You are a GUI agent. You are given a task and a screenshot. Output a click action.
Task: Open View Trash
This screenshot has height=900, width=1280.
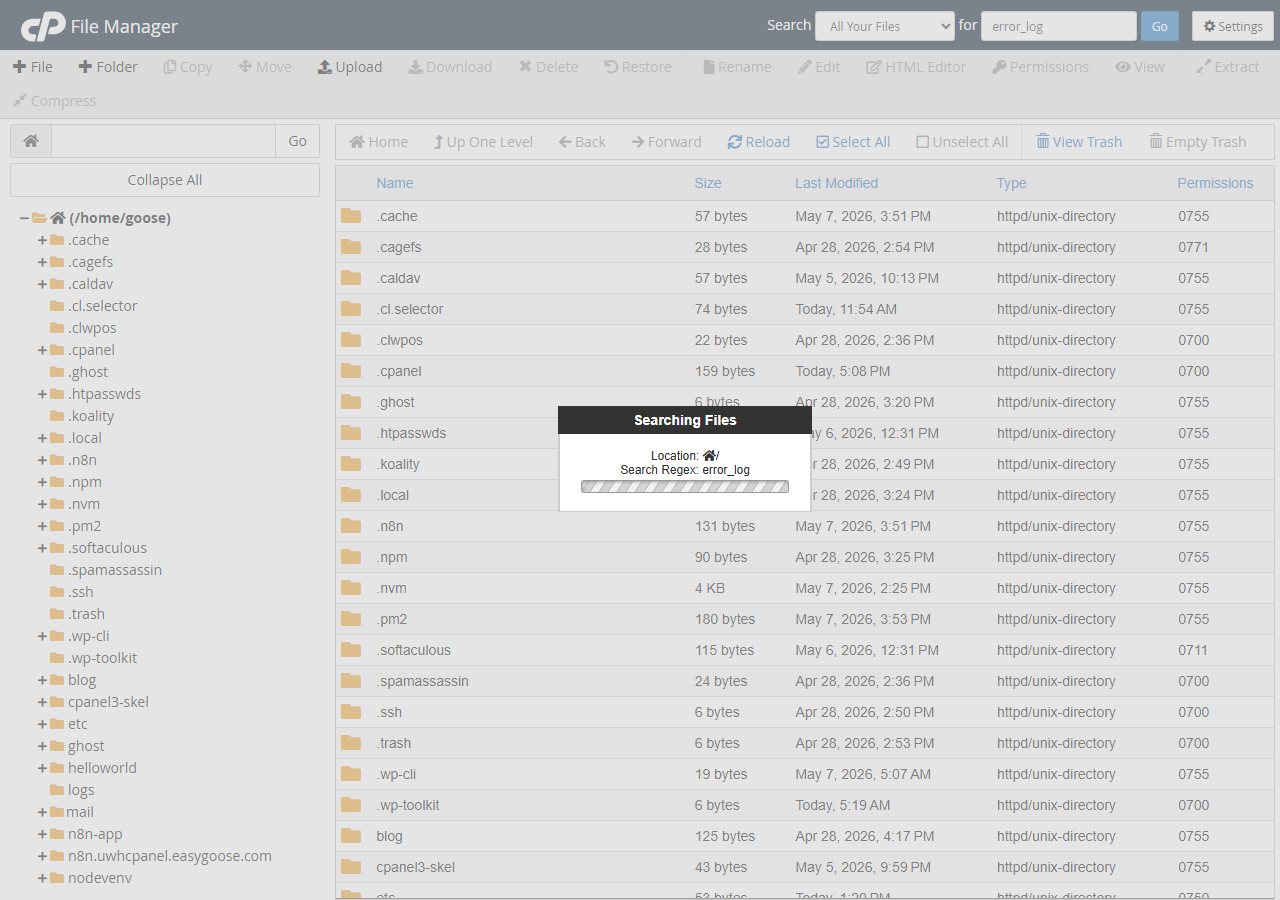(x=1079, y=142)
